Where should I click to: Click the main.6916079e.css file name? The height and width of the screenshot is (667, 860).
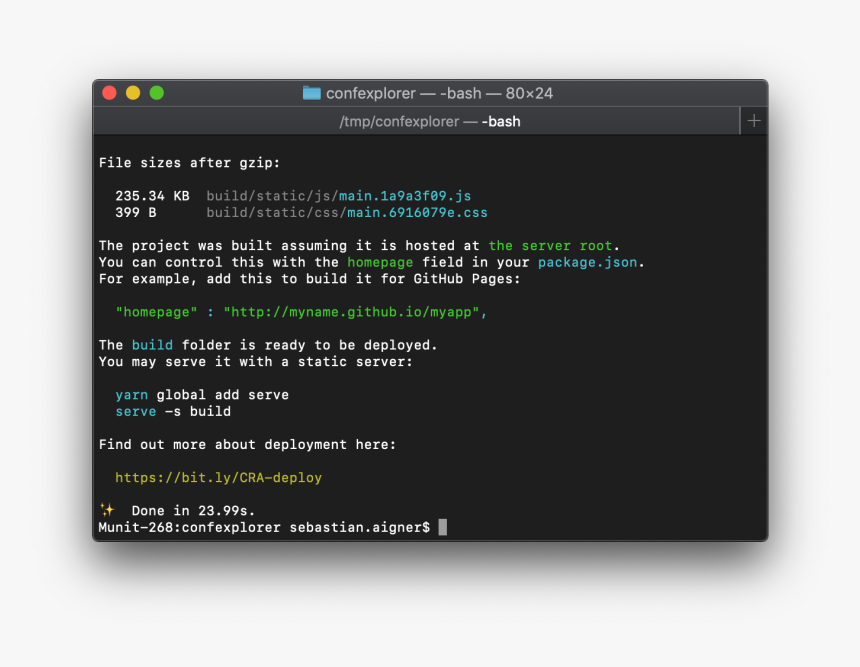tap(417, 212)
